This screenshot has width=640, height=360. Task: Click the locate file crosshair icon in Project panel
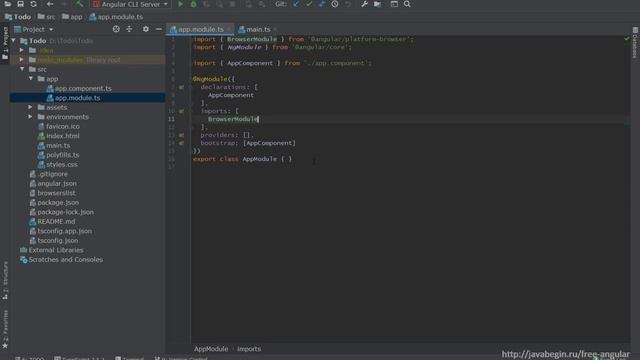point(116,29)
